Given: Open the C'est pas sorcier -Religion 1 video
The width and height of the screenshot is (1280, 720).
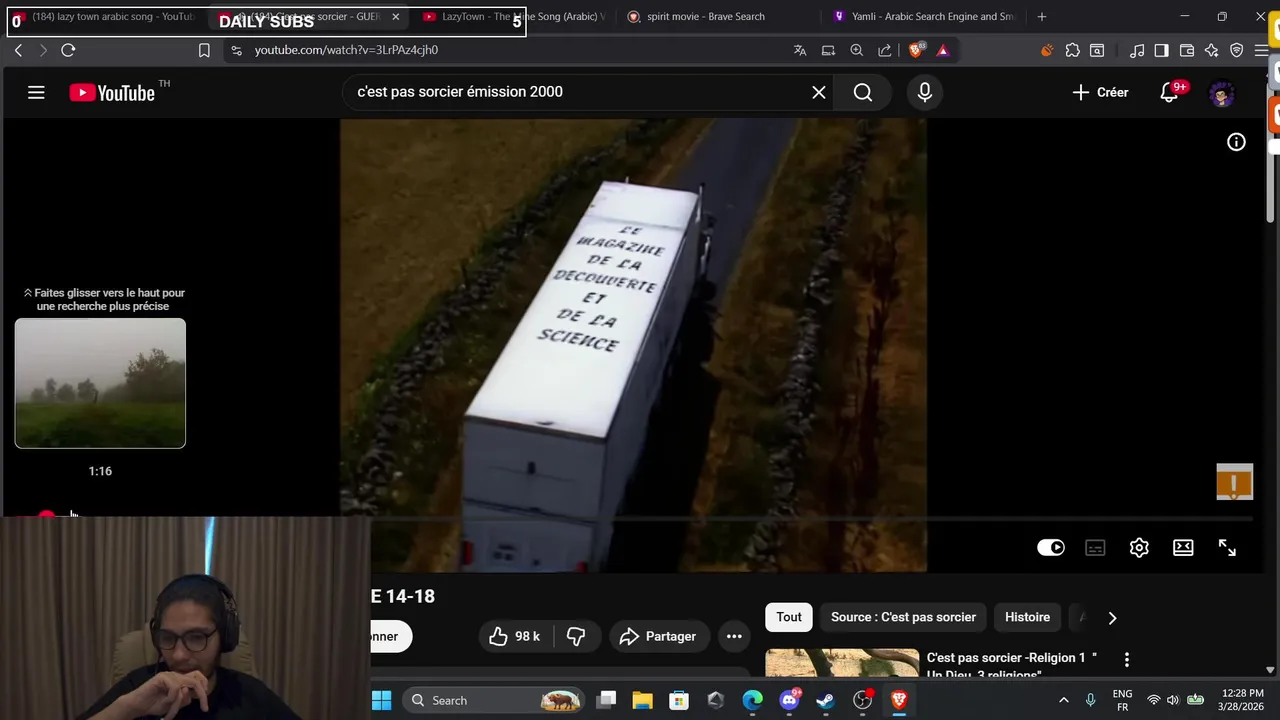Looking at the screenshot, I should pyautogui.click(x=1012, y=666).
